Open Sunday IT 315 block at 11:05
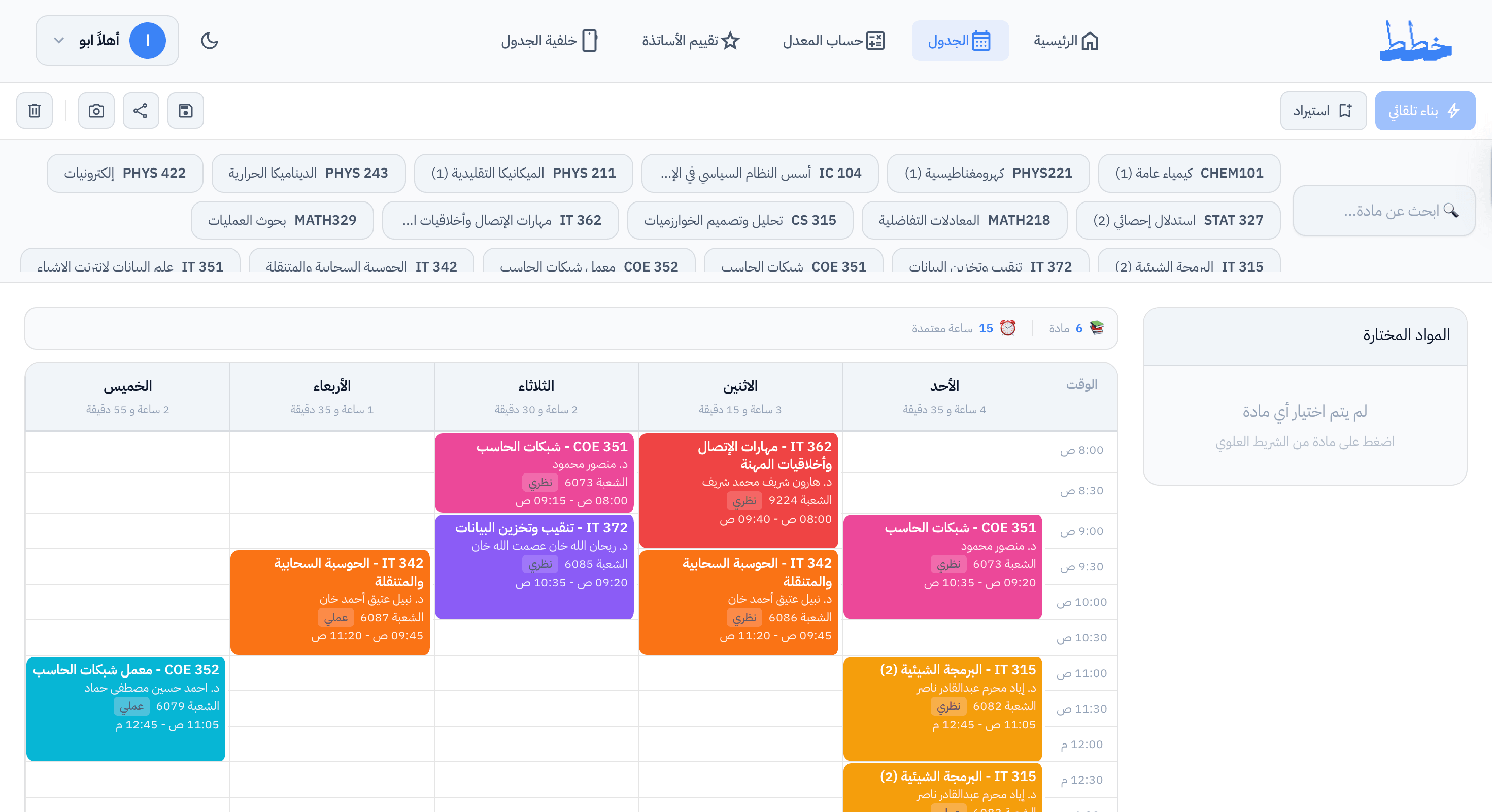Screen dimensions: 1492x812 tap(942, 709)
